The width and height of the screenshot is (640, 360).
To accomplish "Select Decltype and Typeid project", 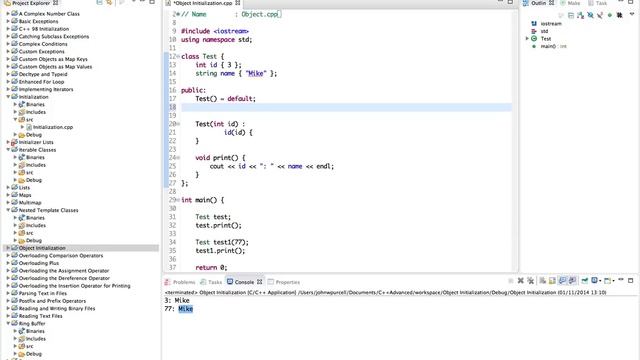I will [43, 74].
